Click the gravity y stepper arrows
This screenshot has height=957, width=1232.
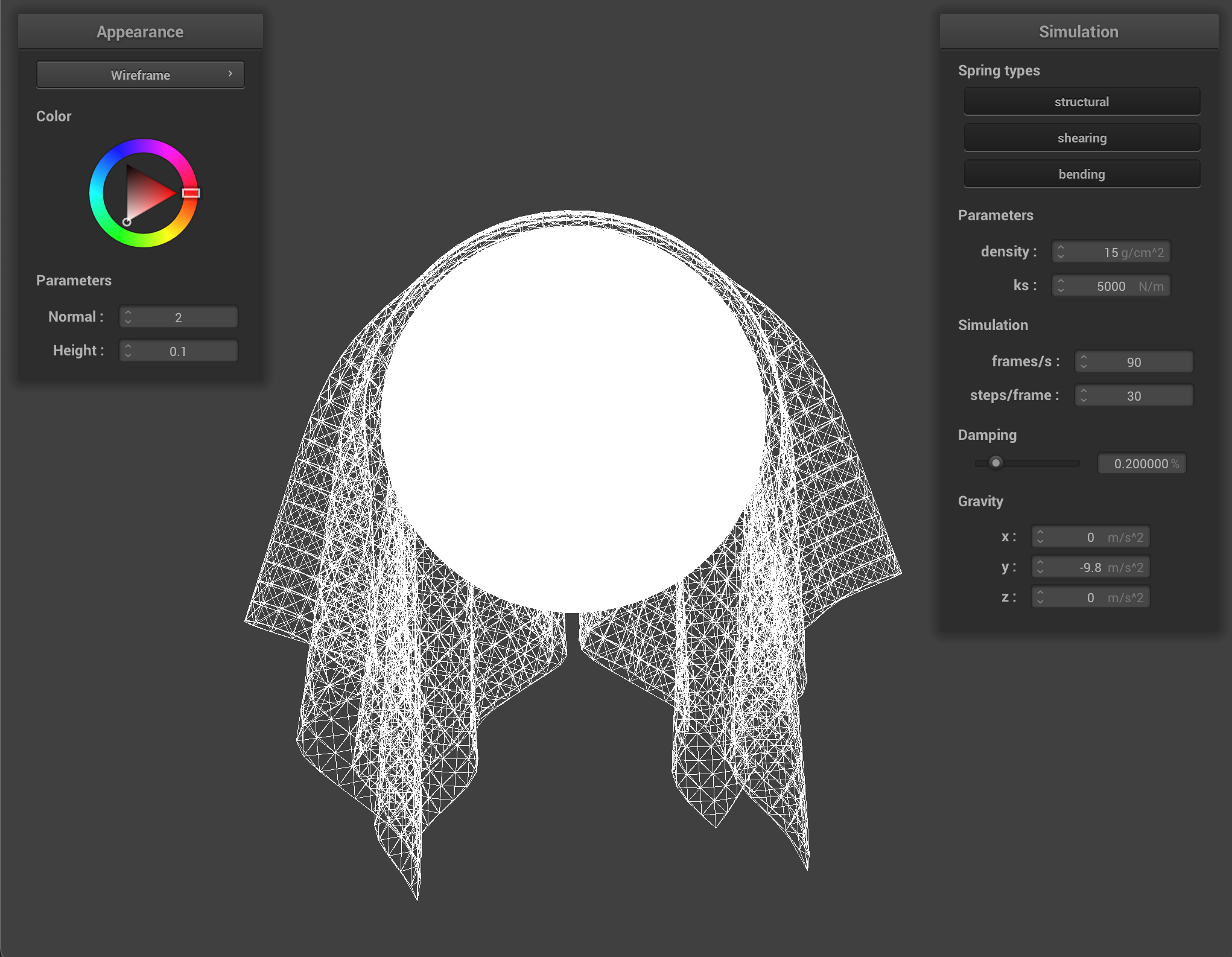pyautogui.click(x=1040, y=567)
